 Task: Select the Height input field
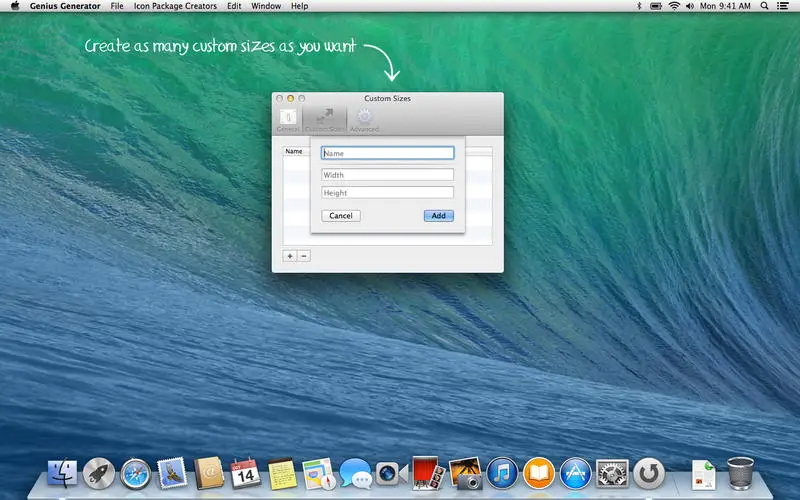[388, 192]
